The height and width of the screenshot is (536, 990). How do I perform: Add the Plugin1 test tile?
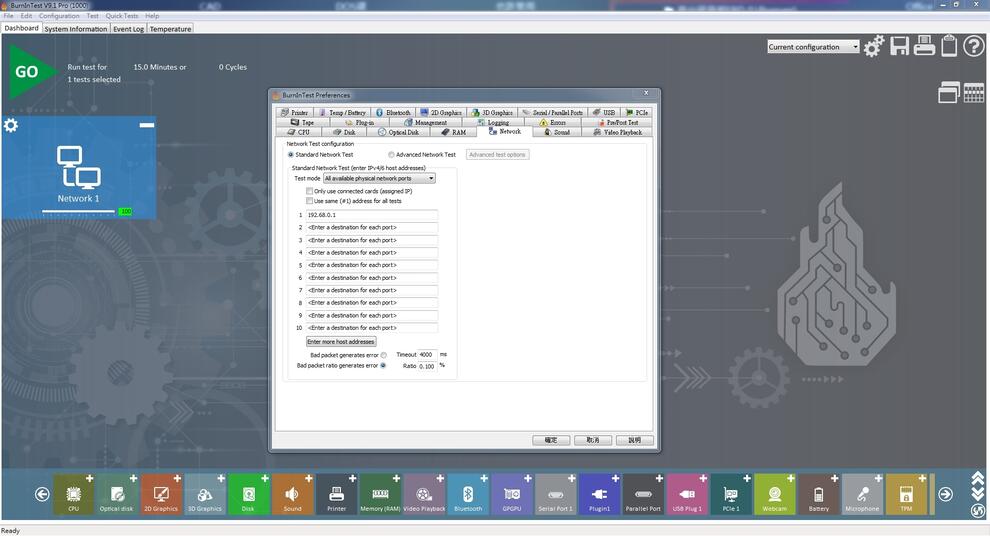click(616, 479)
